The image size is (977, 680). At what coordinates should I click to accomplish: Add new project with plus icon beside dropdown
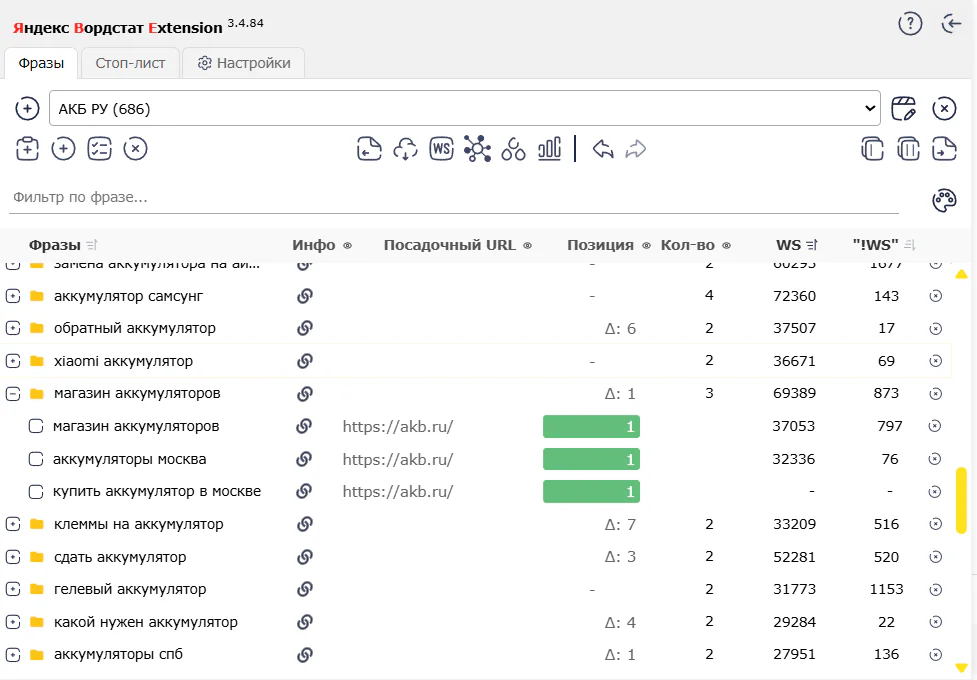[x=27, y=108]
